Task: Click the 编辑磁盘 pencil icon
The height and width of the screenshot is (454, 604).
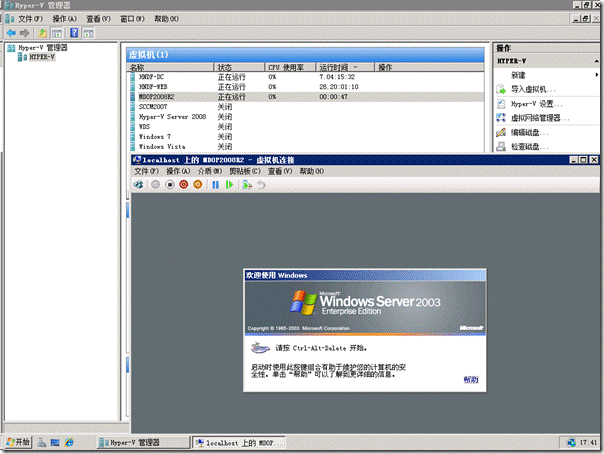Action: [501, 132]
